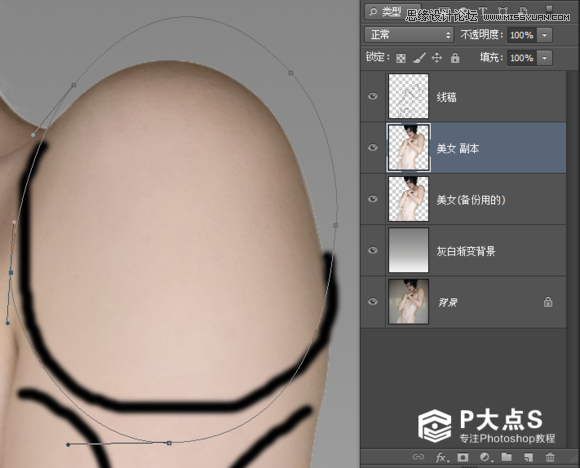
Task: Click the 背景 layer thumbnail
Action: pos(408,302)
